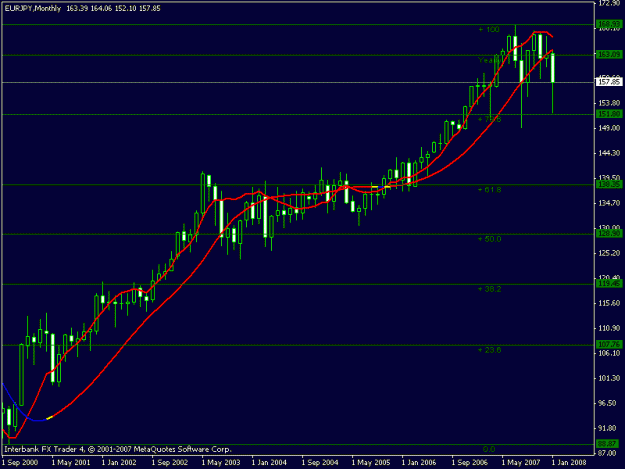Click the 0.0 Fibonacci level label

pos(489,449)
